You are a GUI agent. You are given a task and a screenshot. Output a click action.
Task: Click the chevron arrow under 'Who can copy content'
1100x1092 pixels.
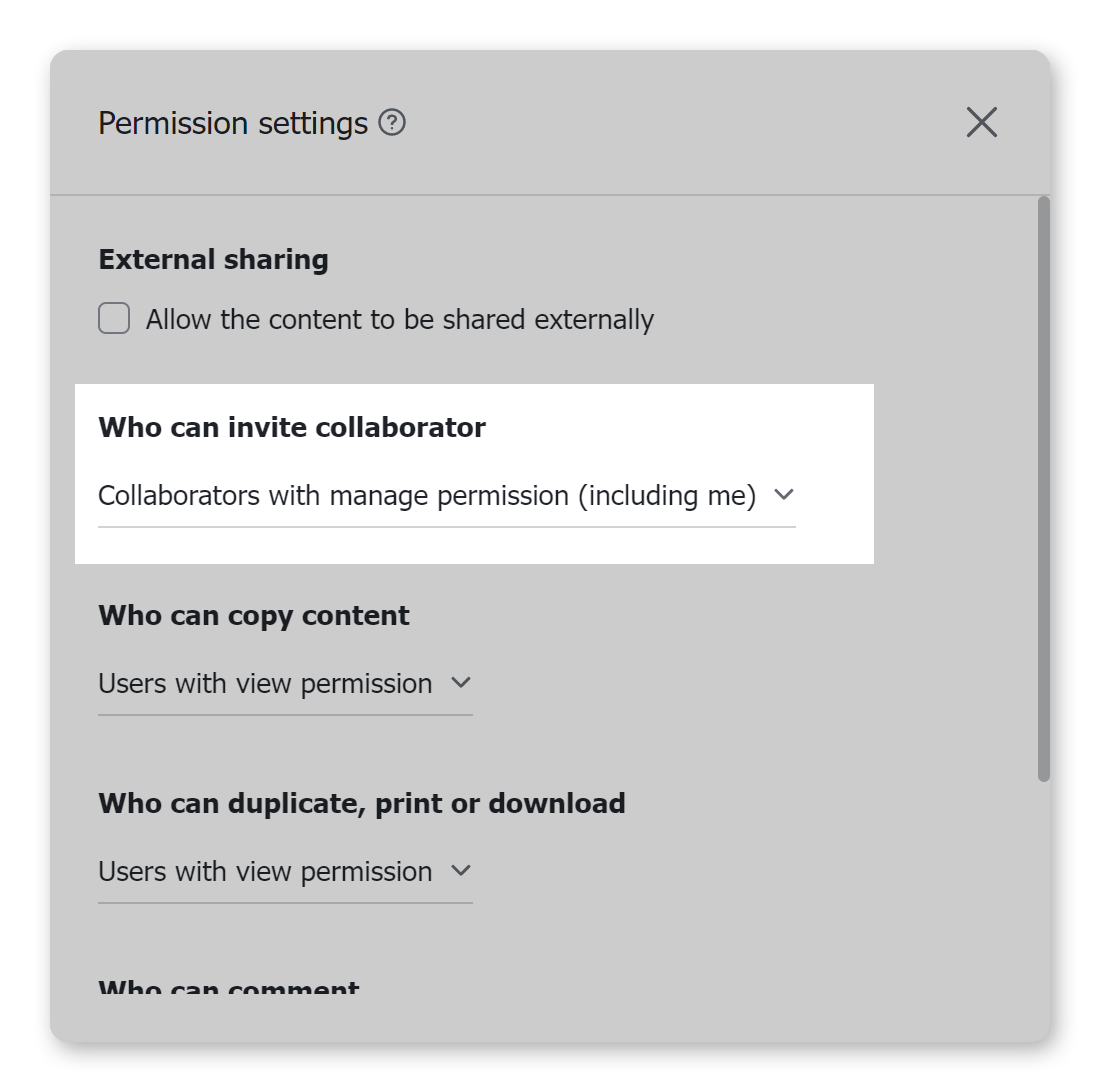460,683
